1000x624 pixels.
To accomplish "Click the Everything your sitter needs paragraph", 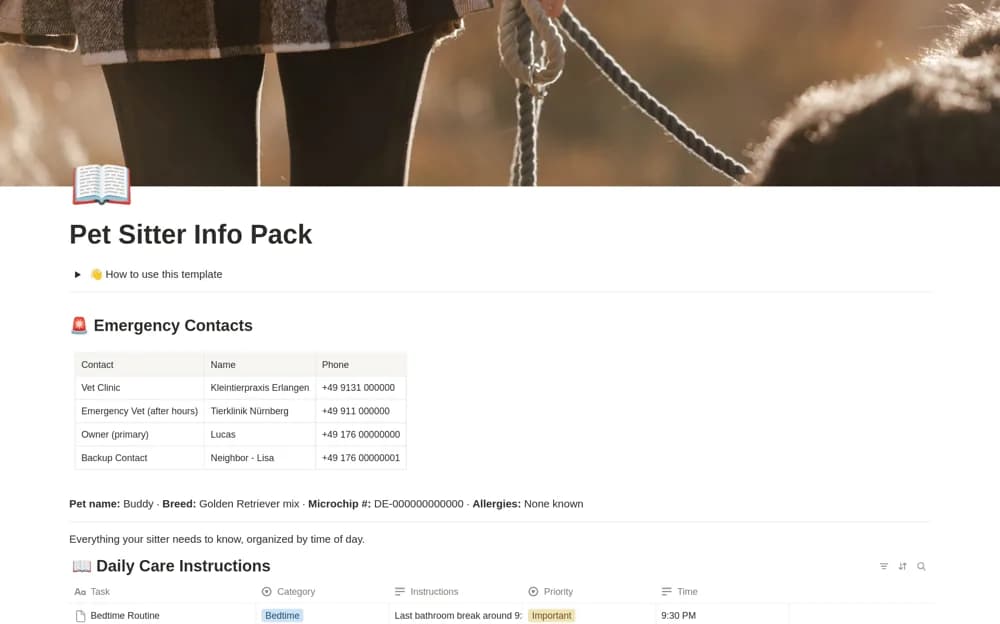I will click(217, 539).
